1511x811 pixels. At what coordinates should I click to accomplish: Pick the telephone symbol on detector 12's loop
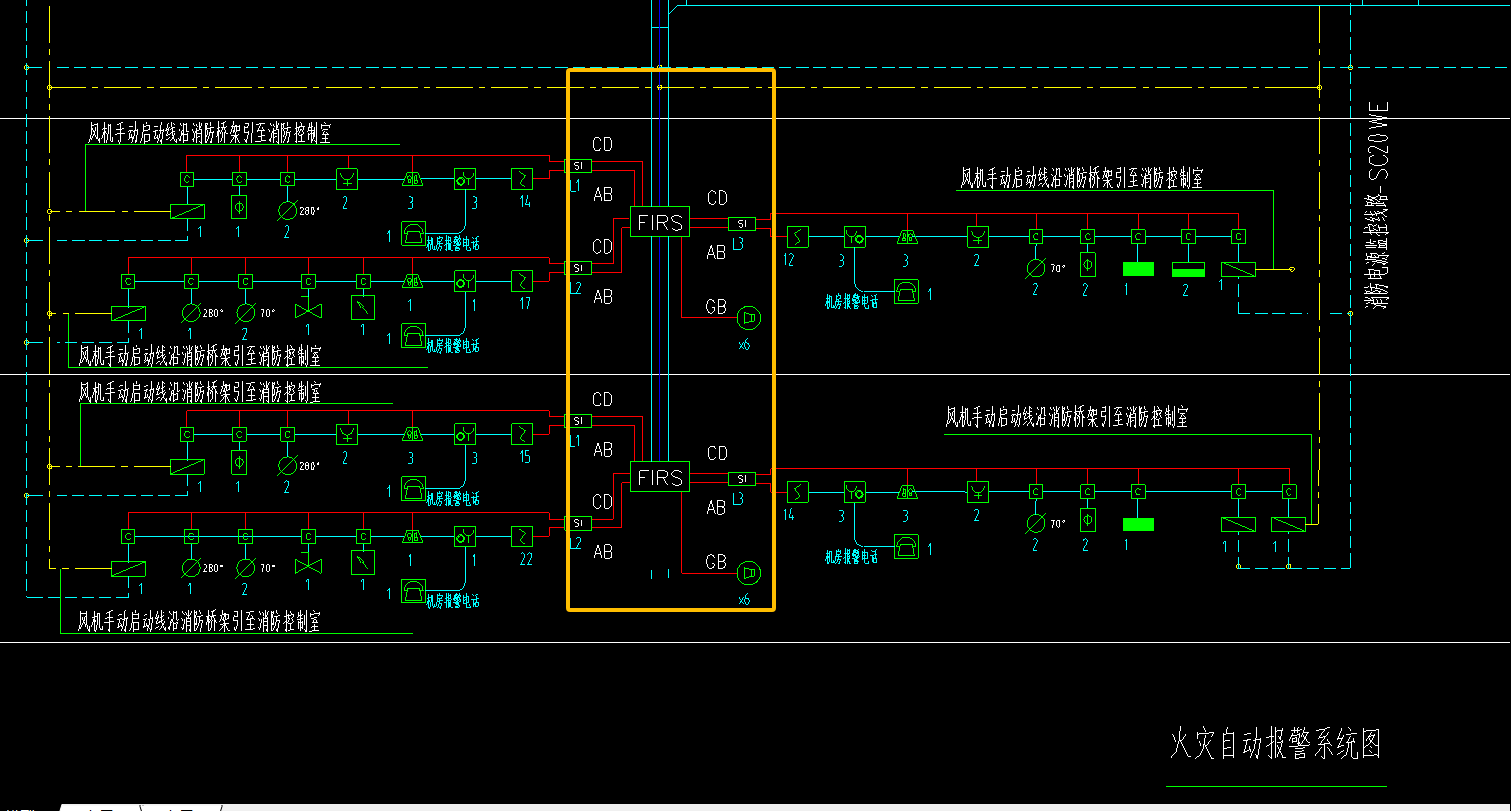906,291
